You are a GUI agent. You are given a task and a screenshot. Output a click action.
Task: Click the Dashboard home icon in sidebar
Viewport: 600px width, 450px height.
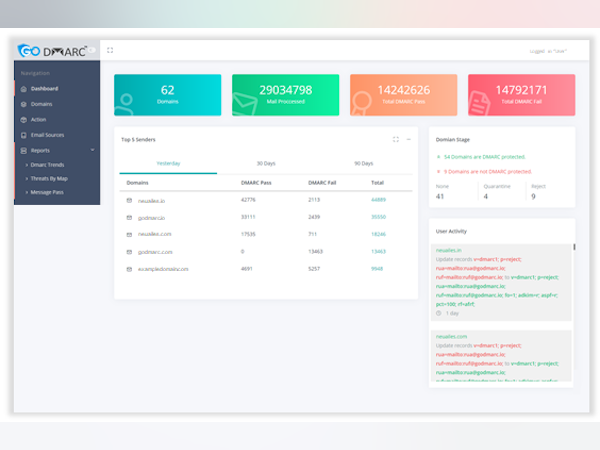pyautogui.click(x=23, y=89)
